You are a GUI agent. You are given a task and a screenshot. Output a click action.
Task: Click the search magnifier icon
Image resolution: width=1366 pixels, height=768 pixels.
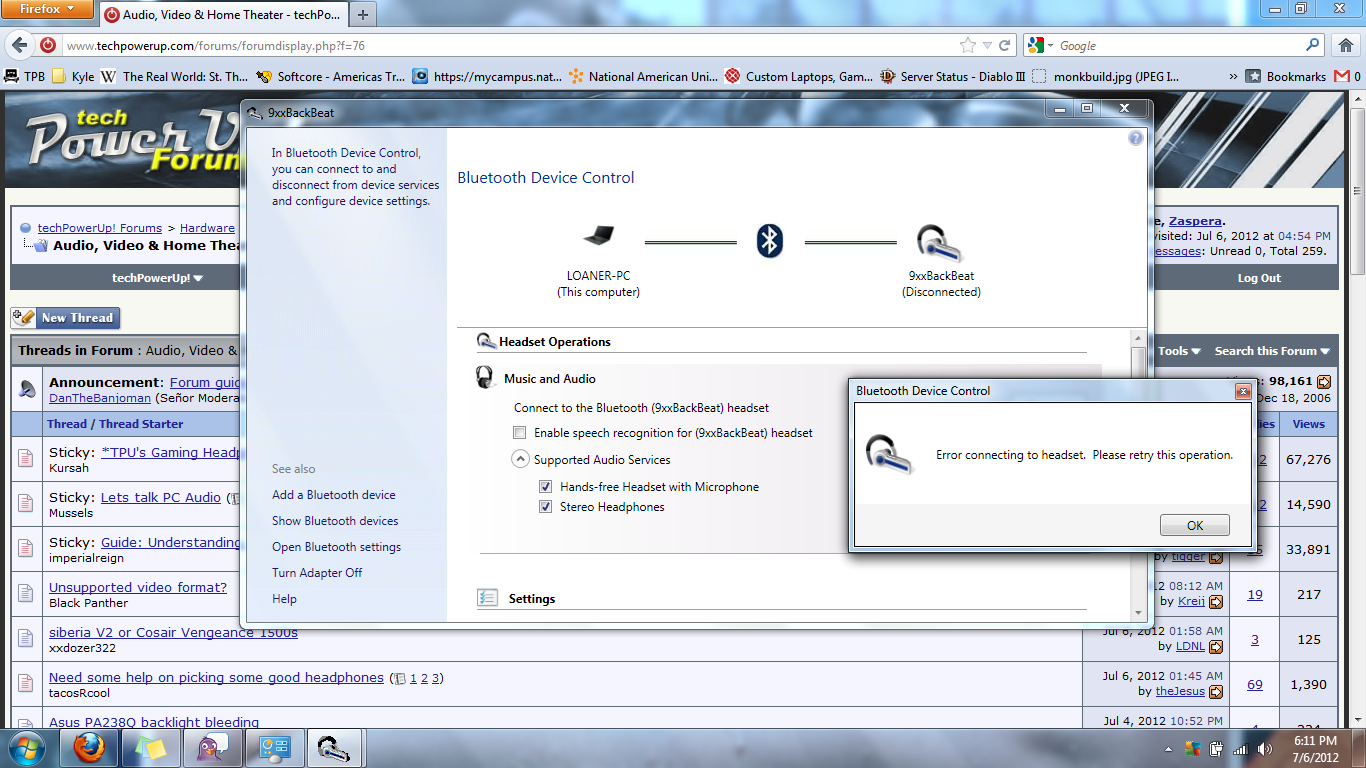pyautogui.click(x=1313, y=45)
